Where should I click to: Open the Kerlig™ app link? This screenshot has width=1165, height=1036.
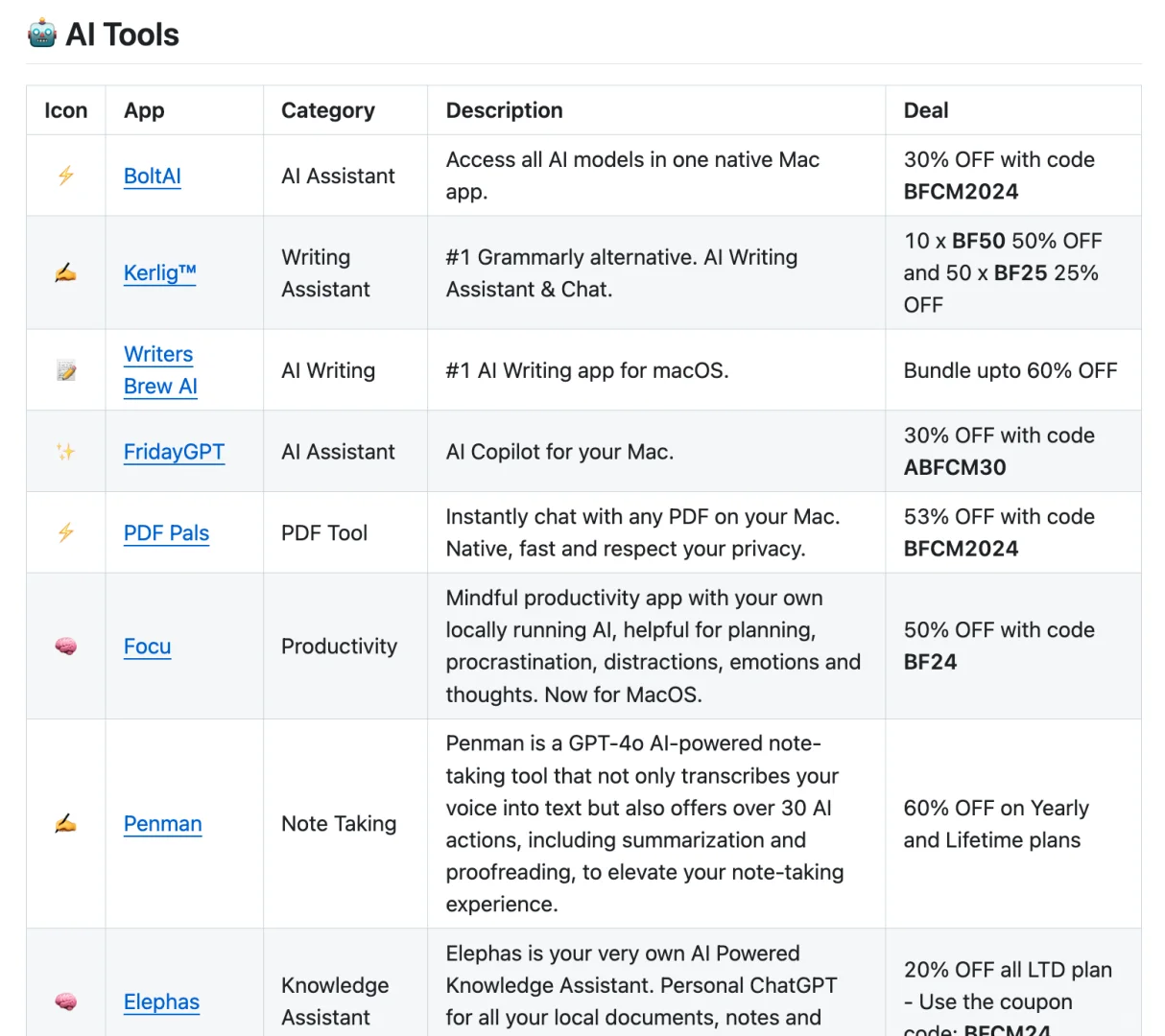[159, 273]
